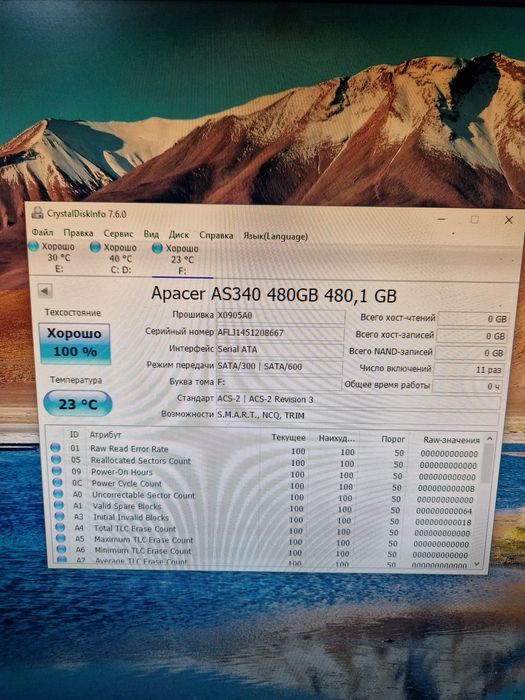This screenshot has height=700, width=525.
Task: Select disk E: at 30 °C
Action: 53,258
